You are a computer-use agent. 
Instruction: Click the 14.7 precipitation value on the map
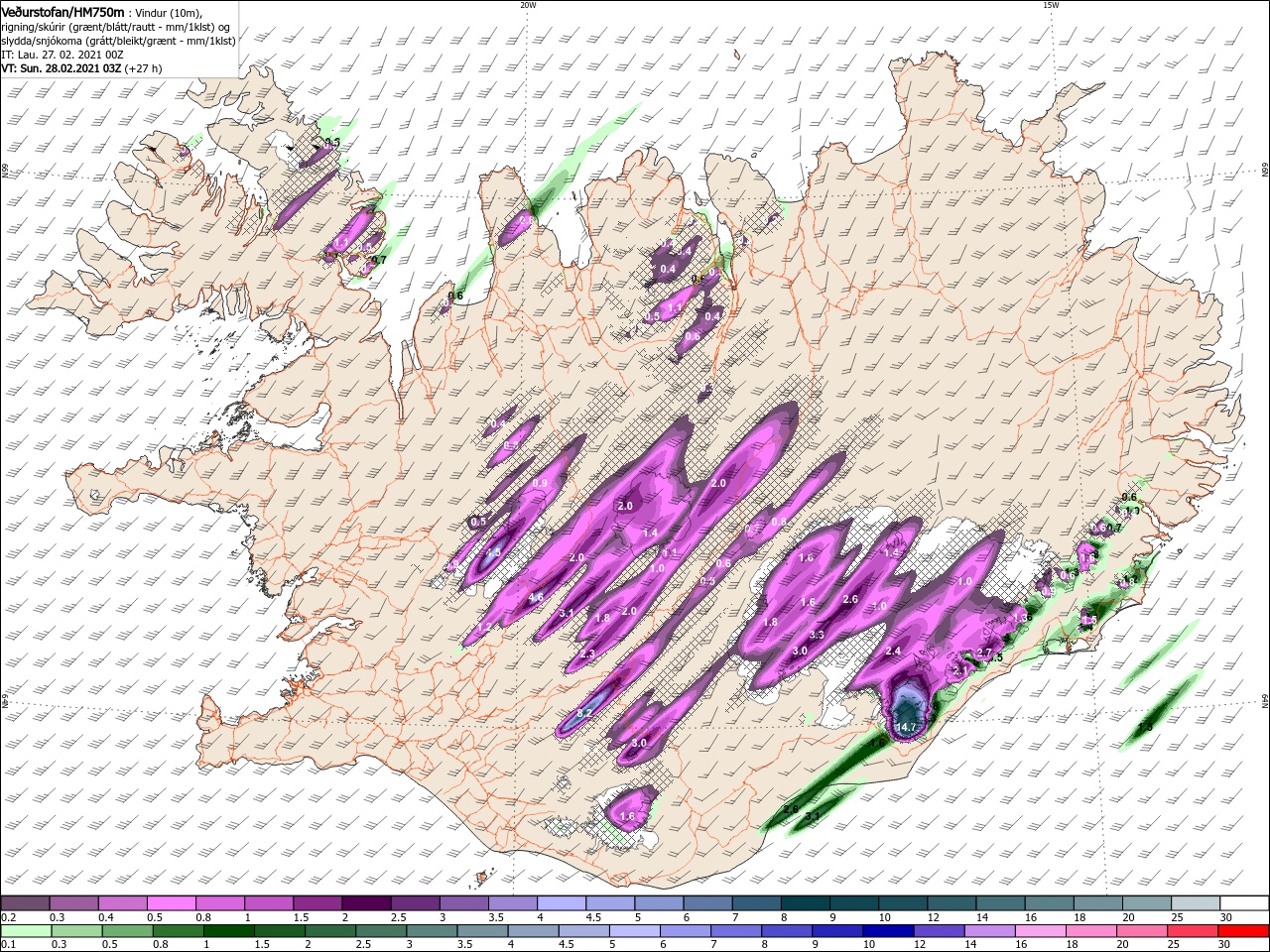(906, 728)
